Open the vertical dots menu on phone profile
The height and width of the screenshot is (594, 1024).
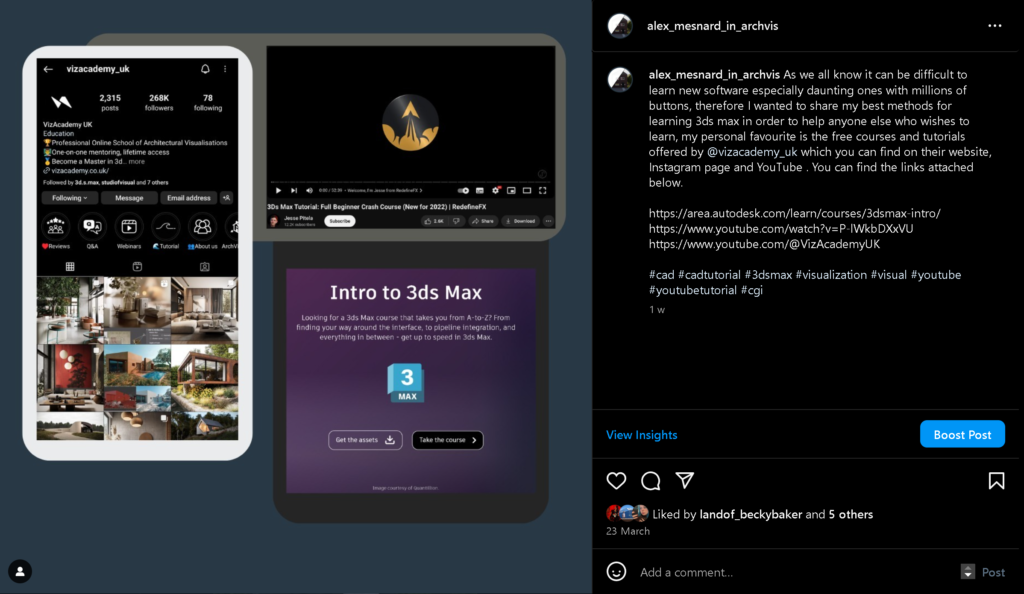click(x=225, y=69)
